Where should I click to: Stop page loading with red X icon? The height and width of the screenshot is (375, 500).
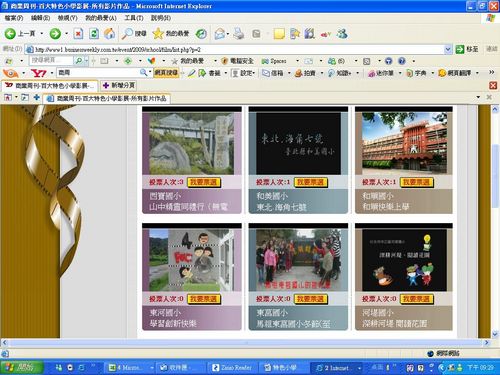click(78, 33)
